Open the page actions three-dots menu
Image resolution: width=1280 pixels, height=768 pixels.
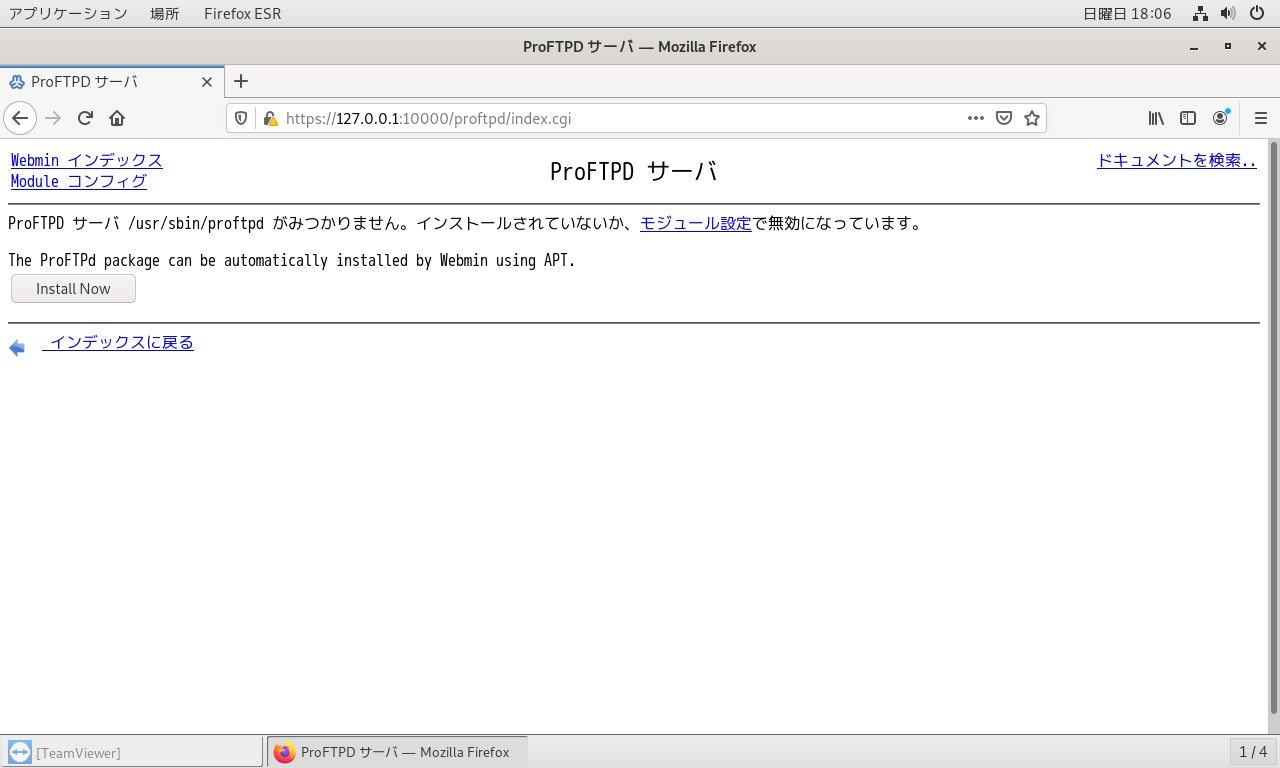976,118
